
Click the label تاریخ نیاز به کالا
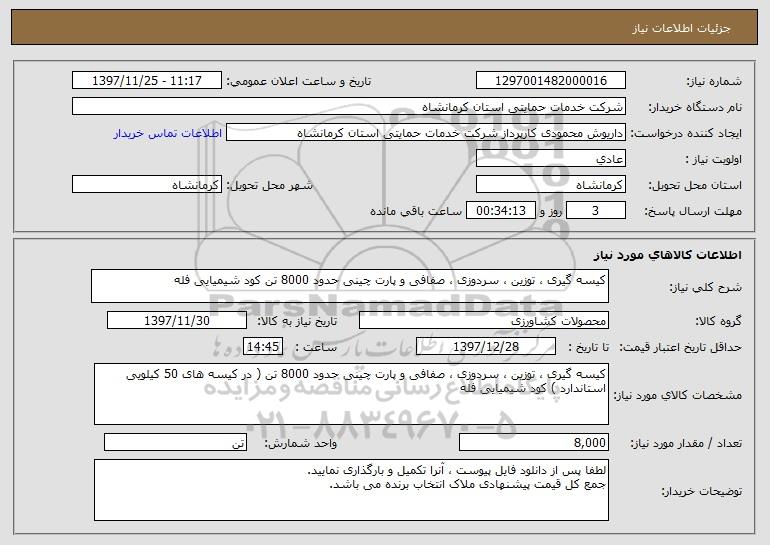(297, 321)
